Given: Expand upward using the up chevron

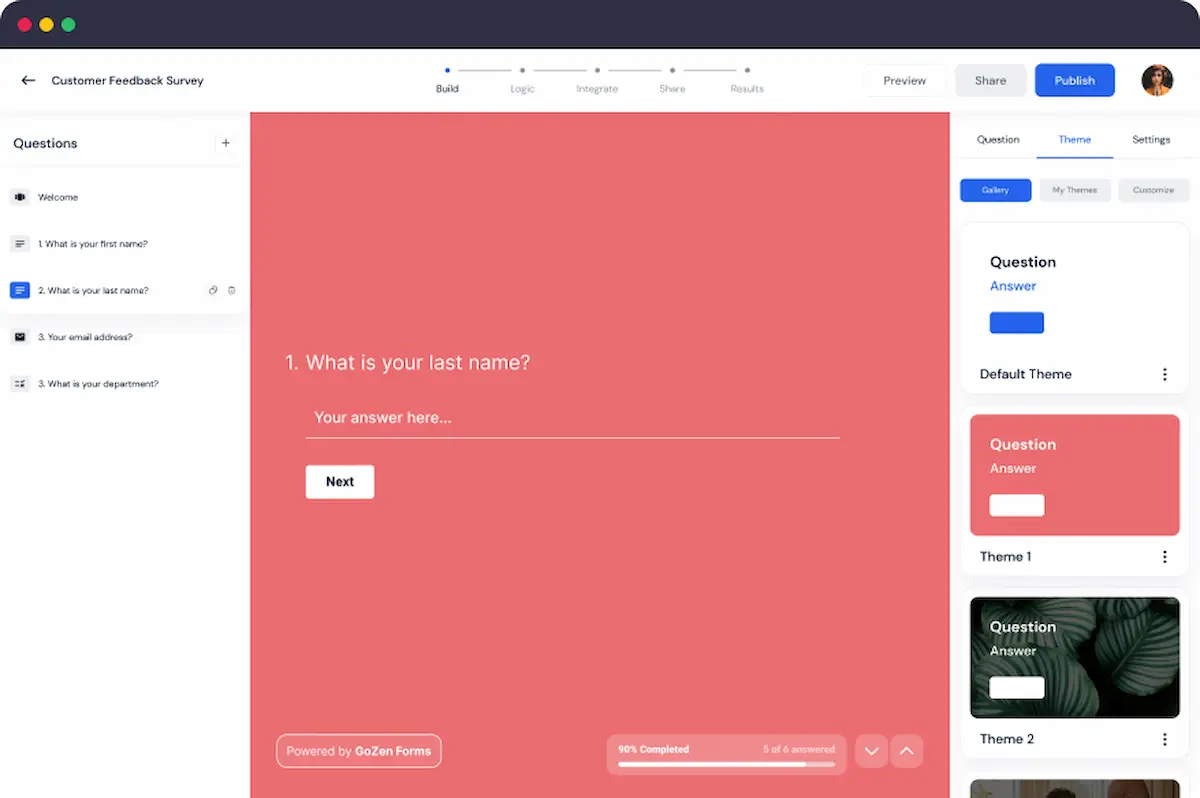Looking at the screenshot, I should tap(906, 751).
